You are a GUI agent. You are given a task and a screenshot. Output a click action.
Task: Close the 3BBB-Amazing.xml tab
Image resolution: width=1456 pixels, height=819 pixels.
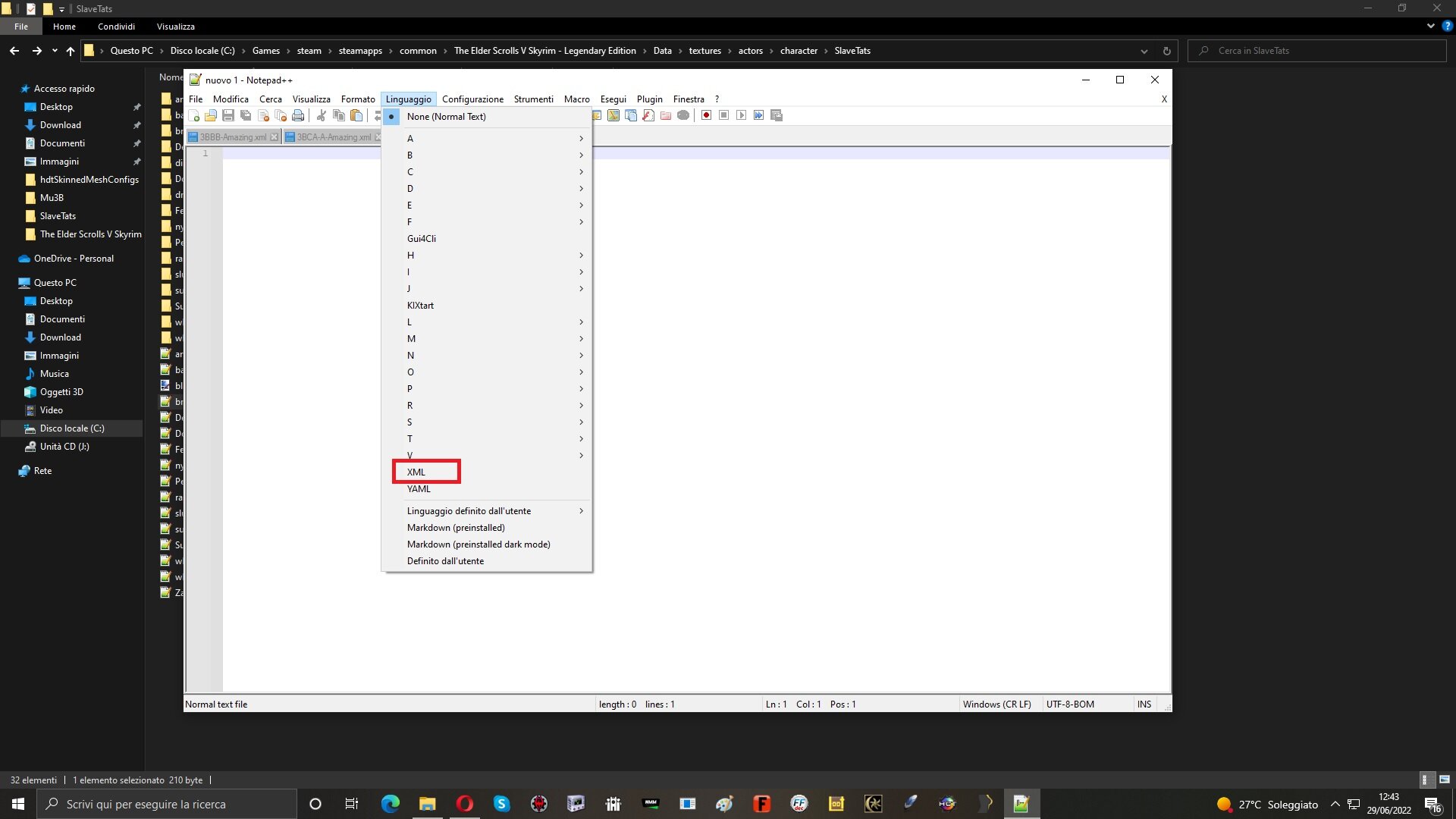[x=275, y=137]
